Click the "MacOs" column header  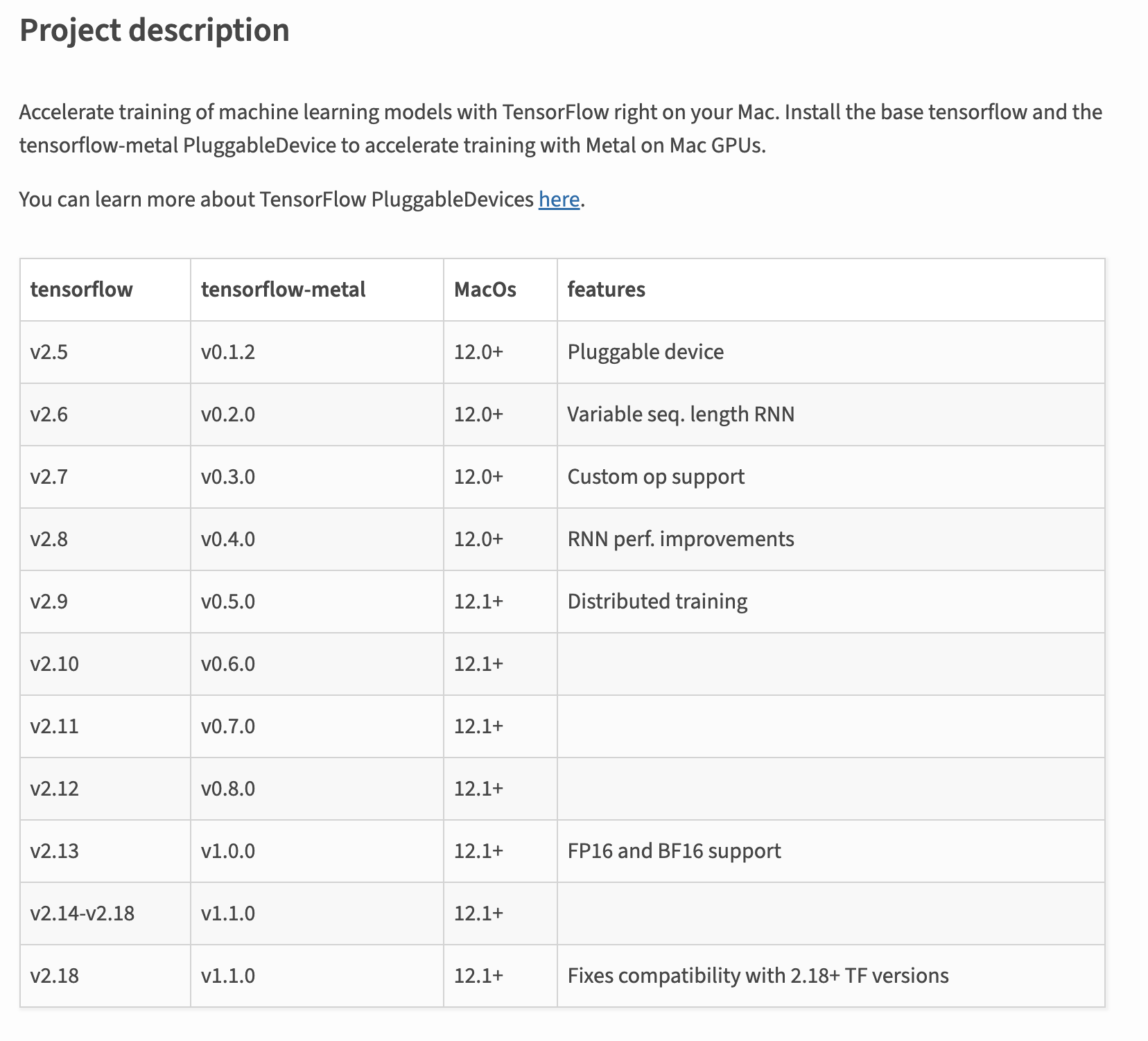click(x=485, y=290)
